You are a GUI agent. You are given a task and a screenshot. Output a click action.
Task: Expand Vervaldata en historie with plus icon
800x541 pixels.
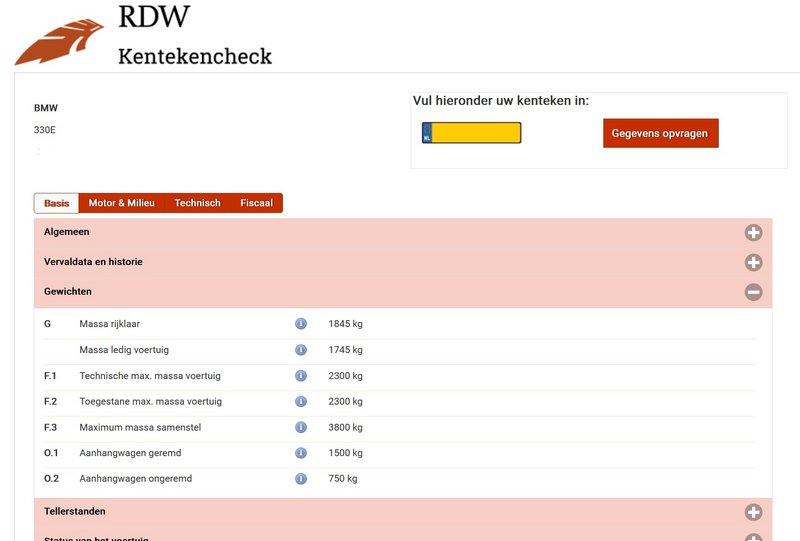pyautogui.click(x=754, y=262)
